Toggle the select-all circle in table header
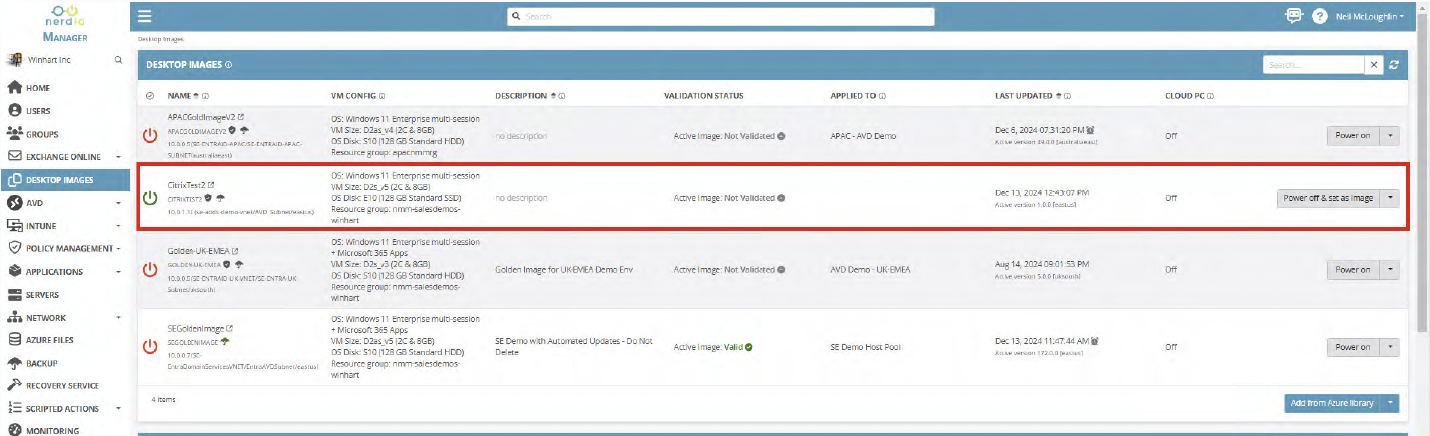Image resolution: width=1430 pixels, height=436 pixels. coord(150,96)
